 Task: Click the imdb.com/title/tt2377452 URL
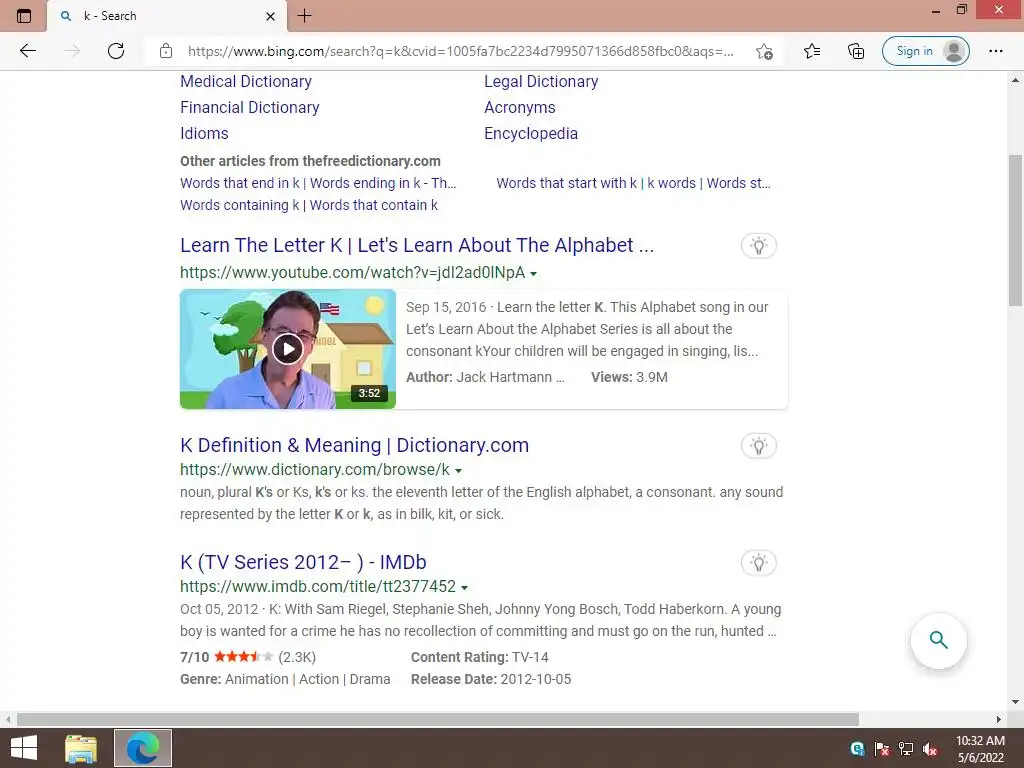318,587
